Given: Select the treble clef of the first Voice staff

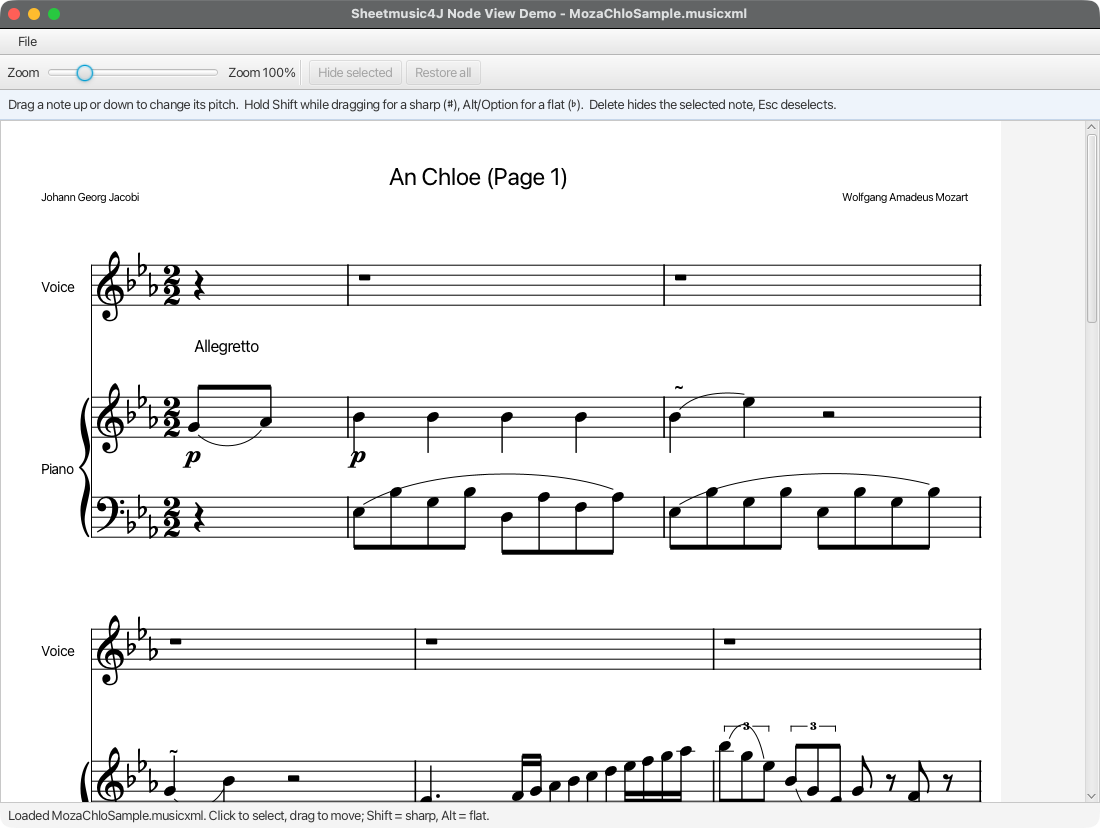Looking at the screenshot, I should click(109, 286).
